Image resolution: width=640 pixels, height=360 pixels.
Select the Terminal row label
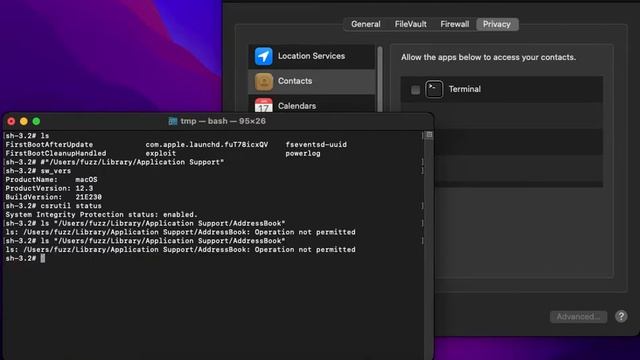point(464,89)
